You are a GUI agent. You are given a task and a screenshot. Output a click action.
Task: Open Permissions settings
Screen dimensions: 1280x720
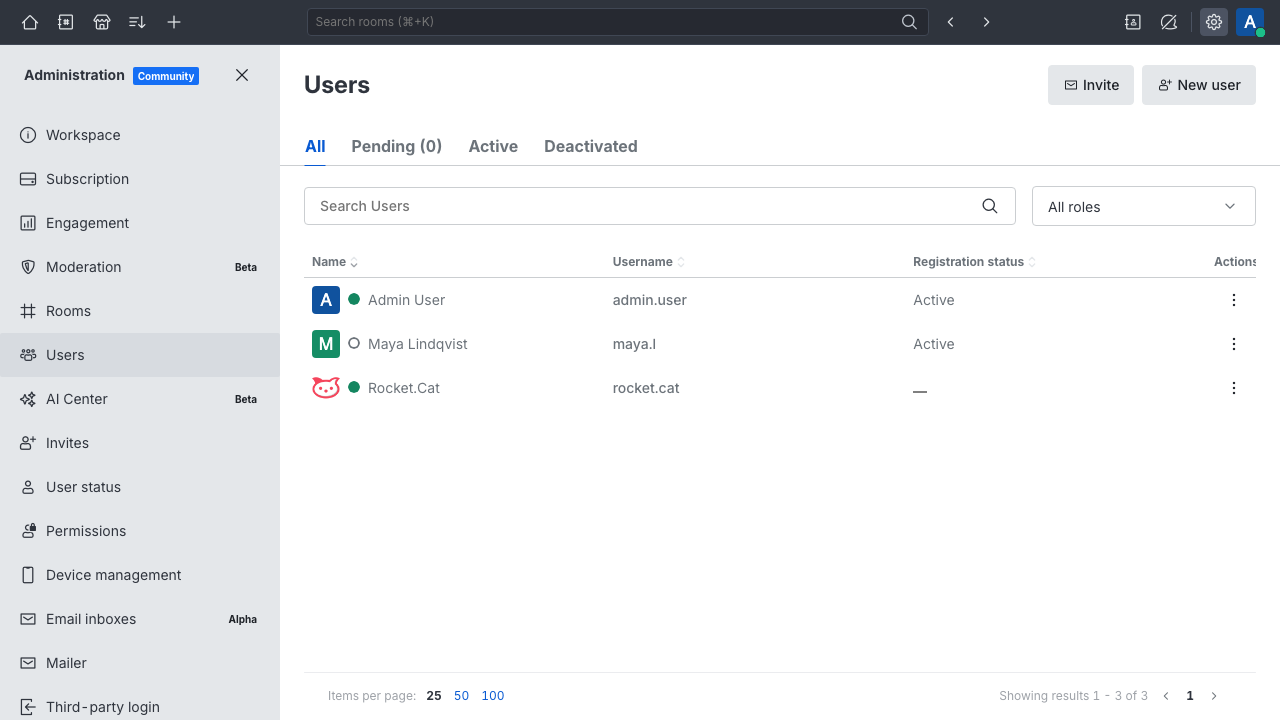click(x=140, y=531)
